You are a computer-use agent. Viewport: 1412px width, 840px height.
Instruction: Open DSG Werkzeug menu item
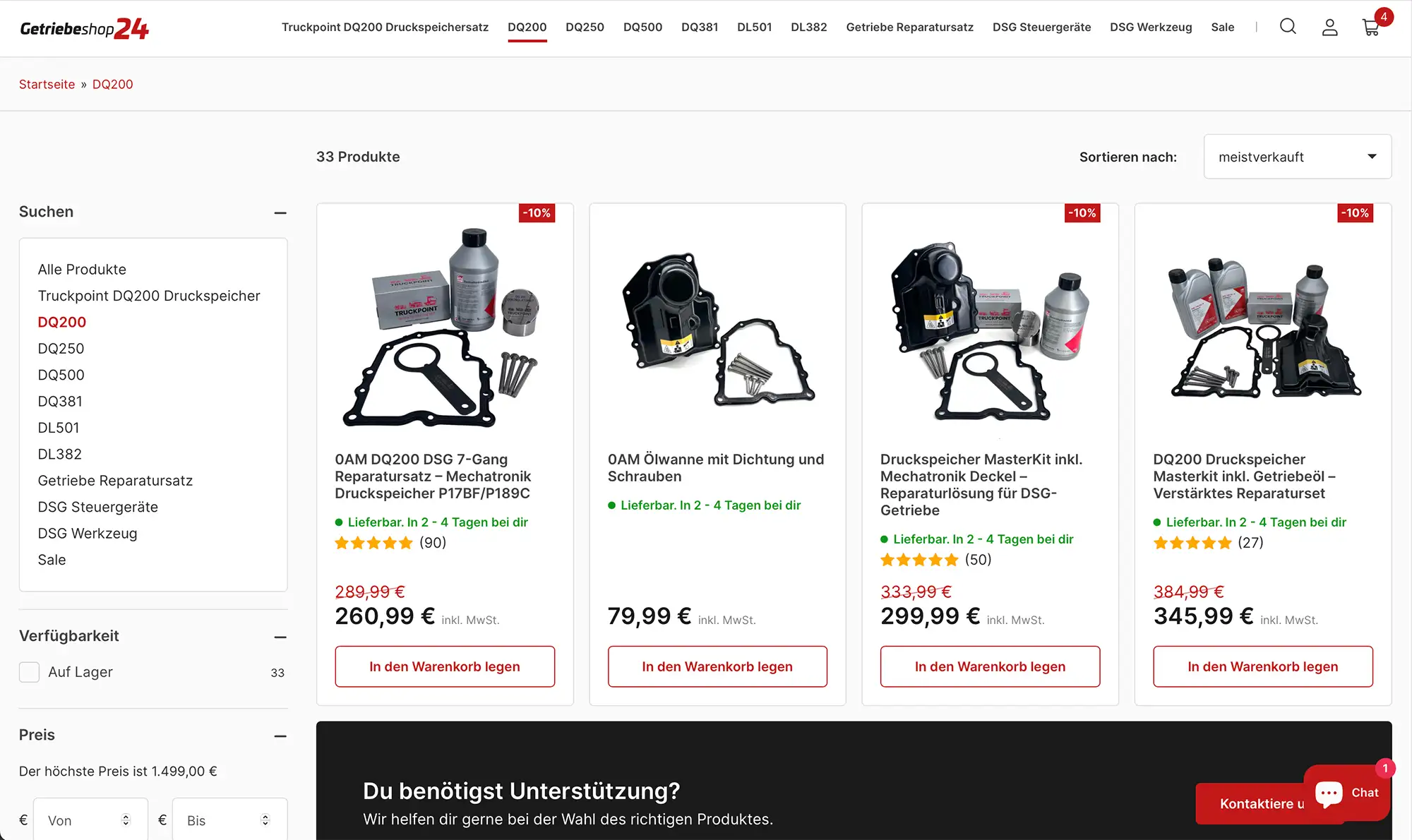[x=1151, y=27]
